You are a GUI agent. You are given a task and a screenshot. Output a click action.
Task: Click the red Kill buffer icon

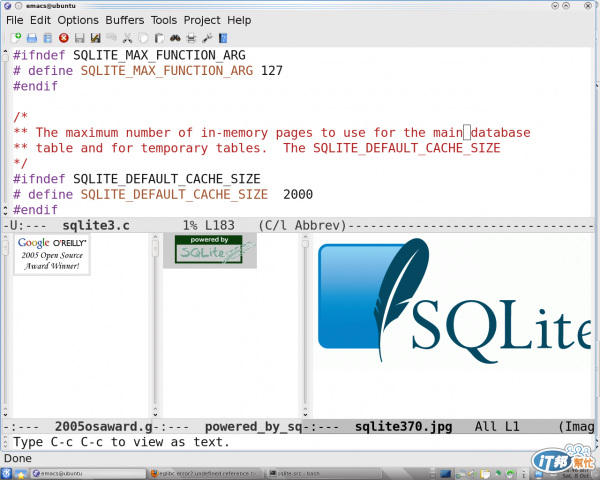[x=64, y=38]
